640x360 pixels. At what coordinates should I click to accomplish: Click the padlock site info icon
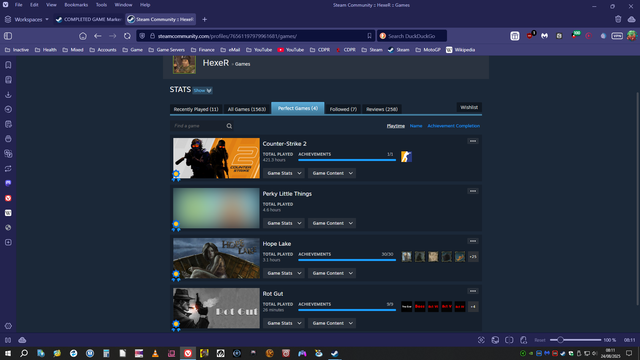[152, 36]
